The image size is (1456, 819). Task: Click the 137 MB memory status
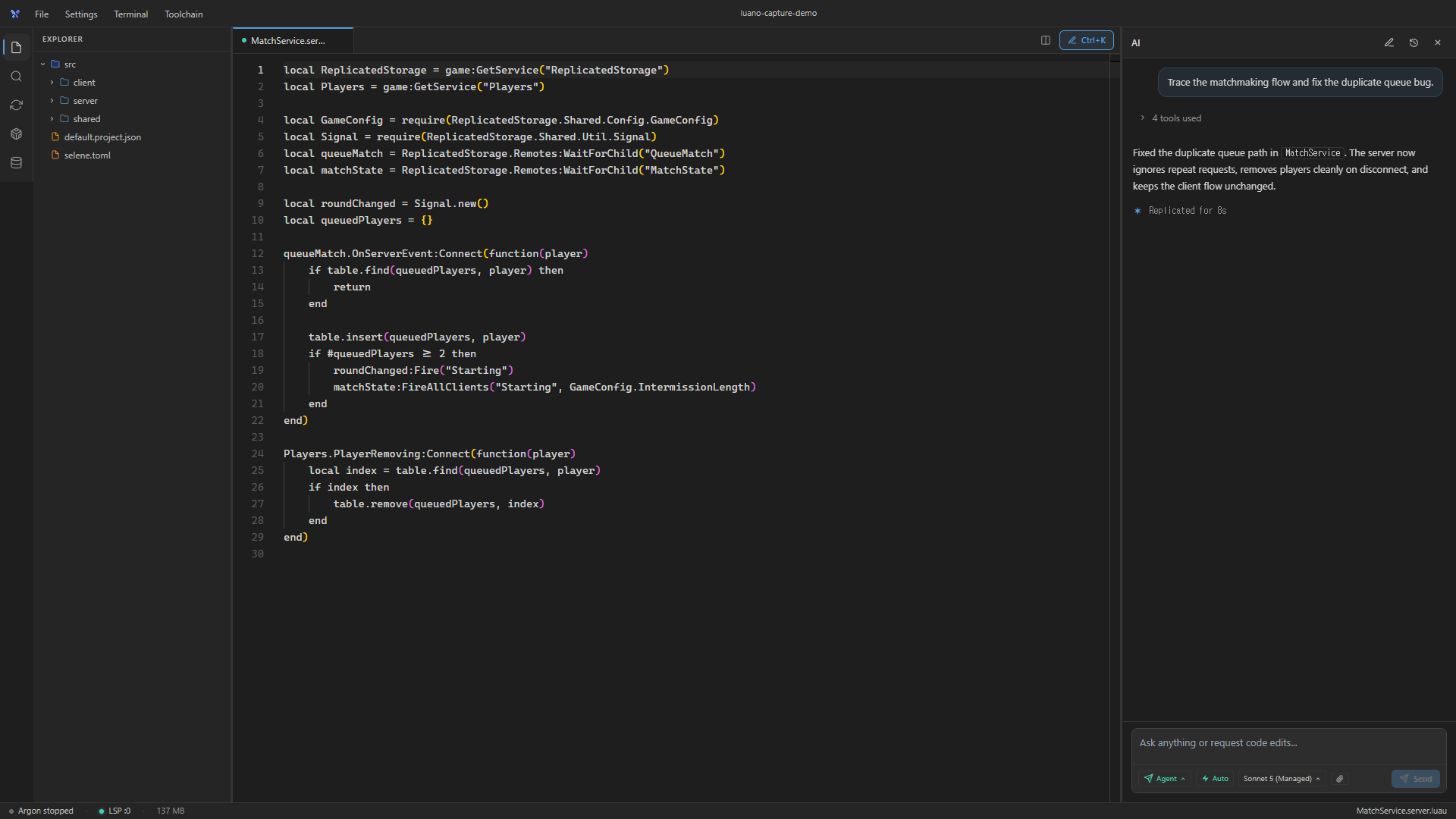(171, 811)
